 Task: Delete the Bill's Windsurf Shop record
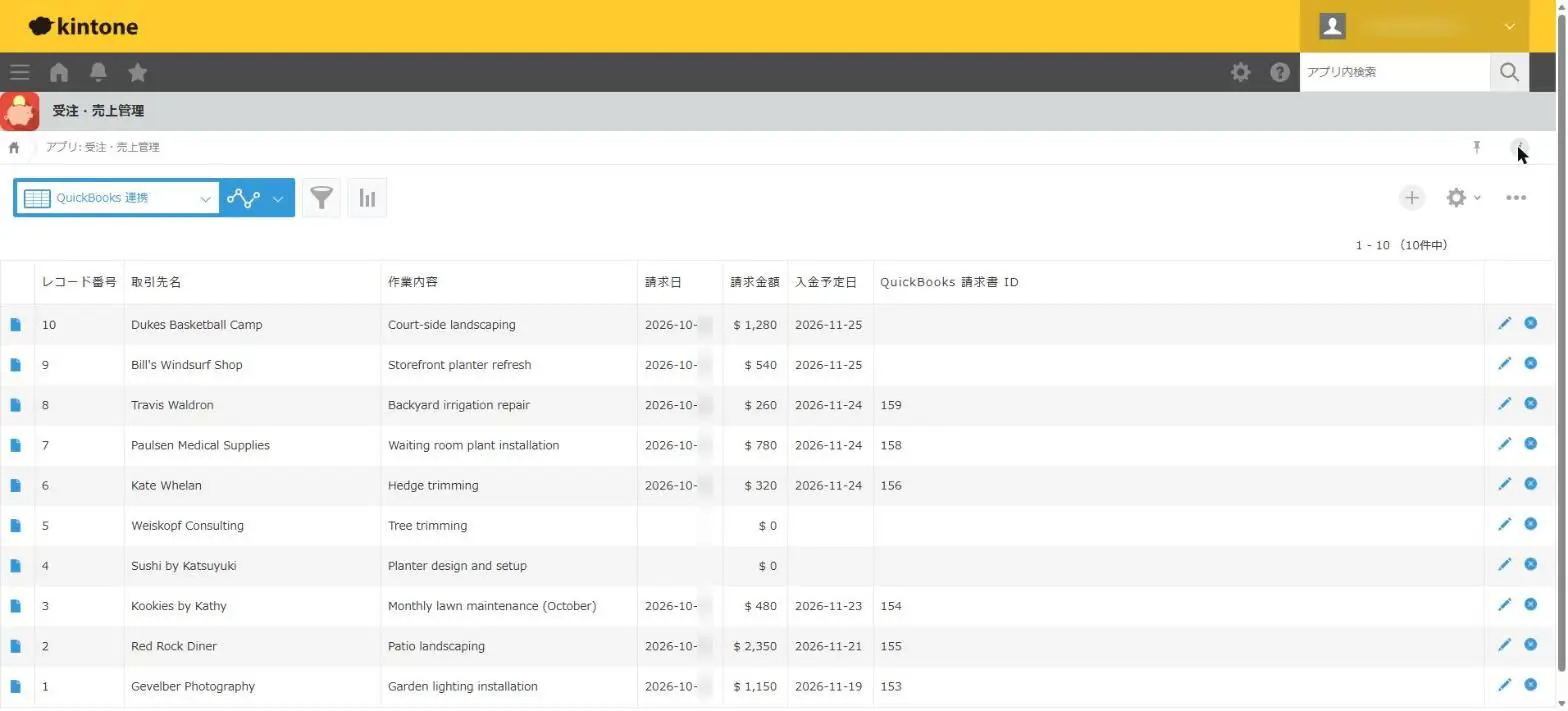click(1530, 364)
